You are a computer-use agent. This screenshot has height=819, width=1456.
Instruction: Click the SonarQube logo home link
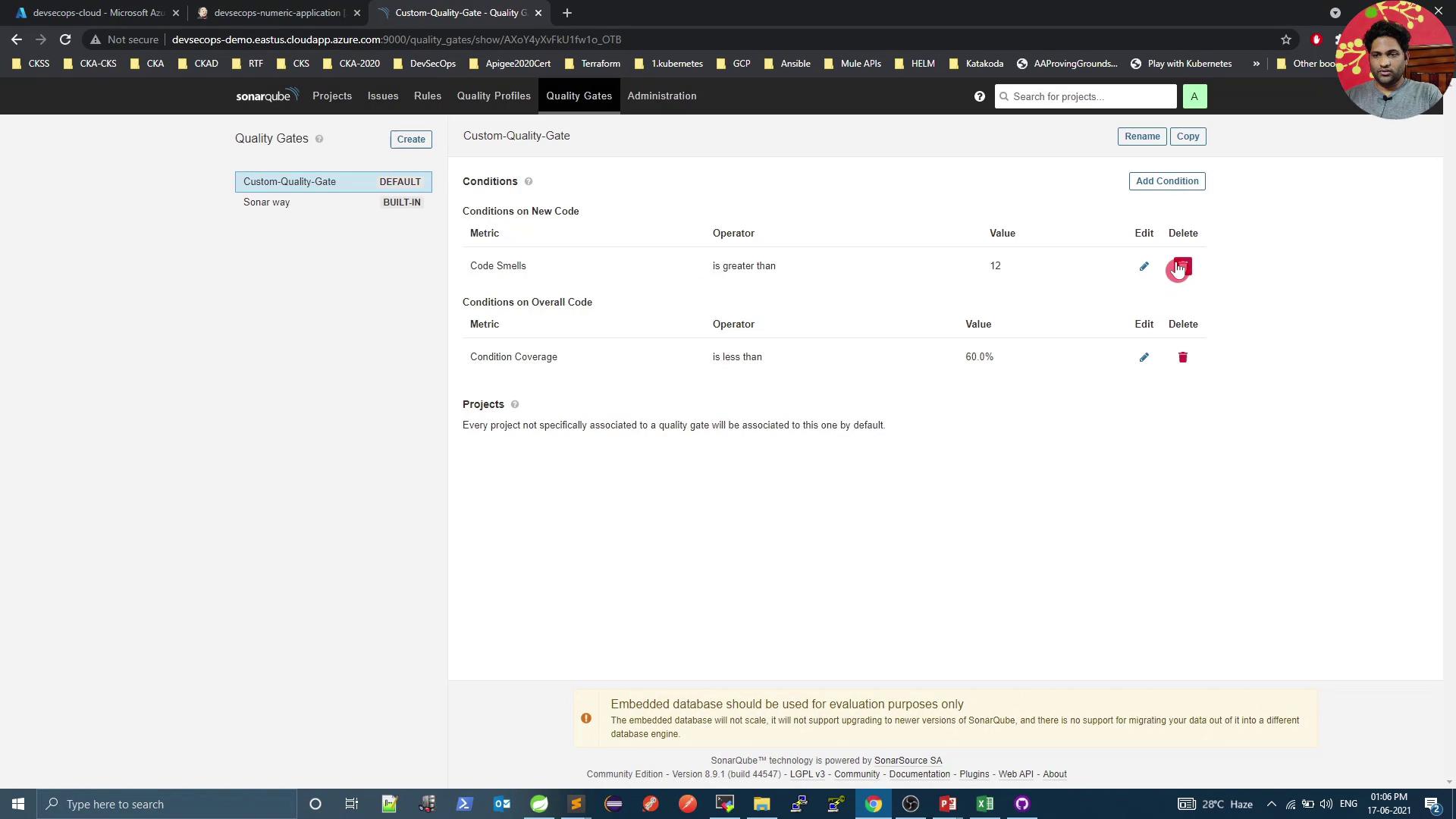pos(266,96)
